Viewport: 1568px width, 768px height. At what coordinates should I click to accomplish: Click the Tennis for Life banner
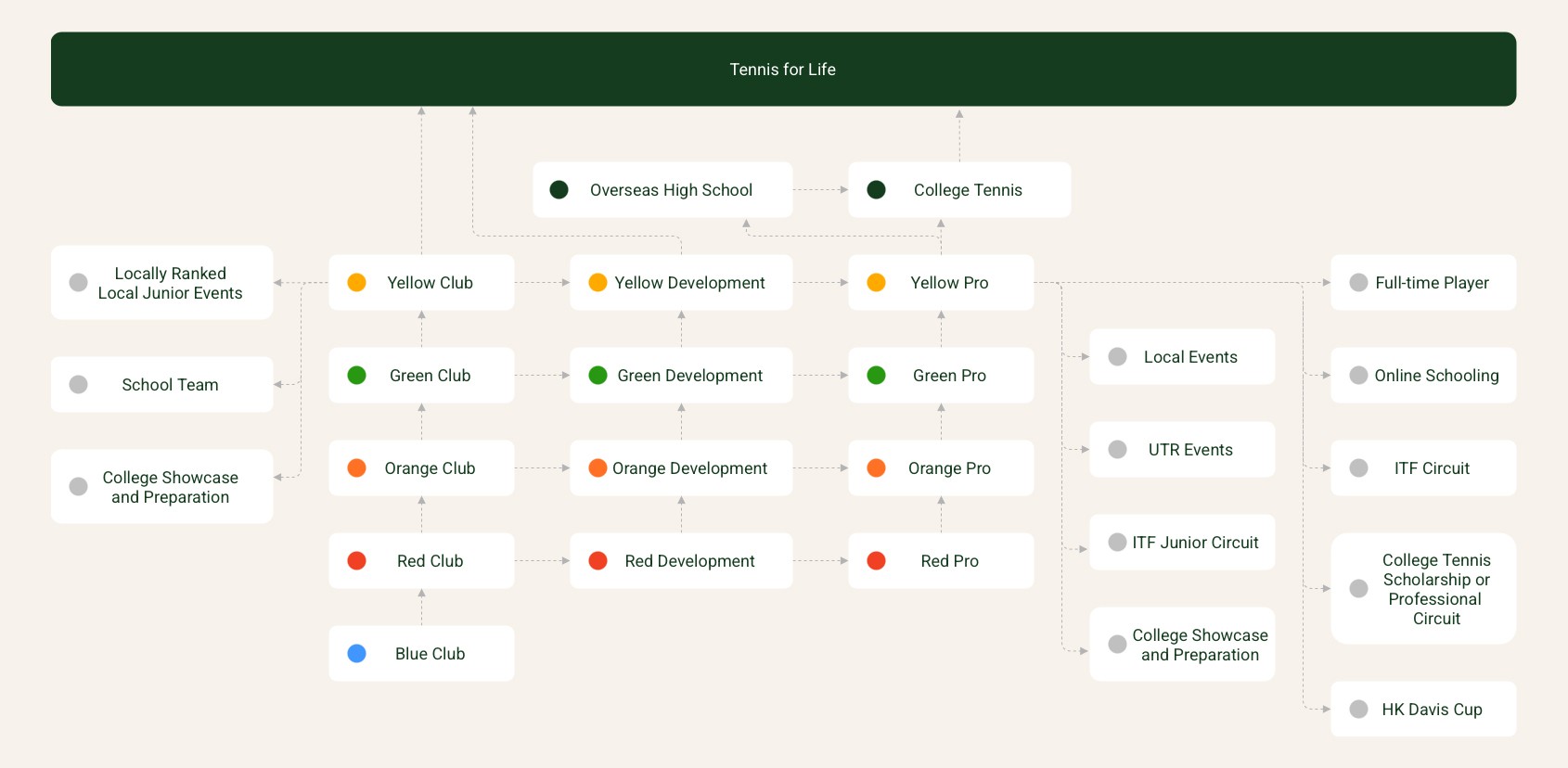point(783,69)
